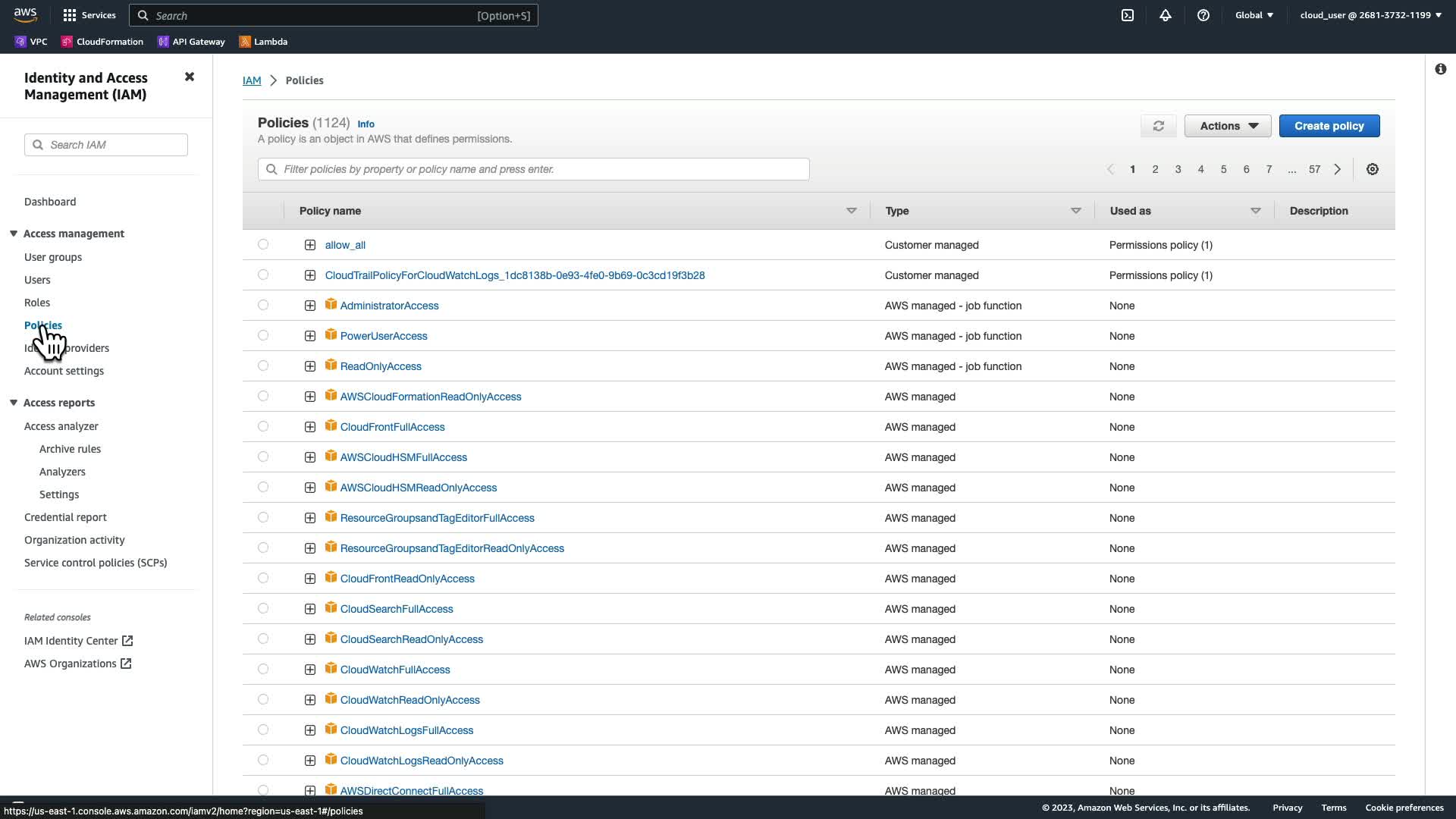Click the refresh policies icon button
This screenshot has height=819, width=1456.
tap(1158, 126)
